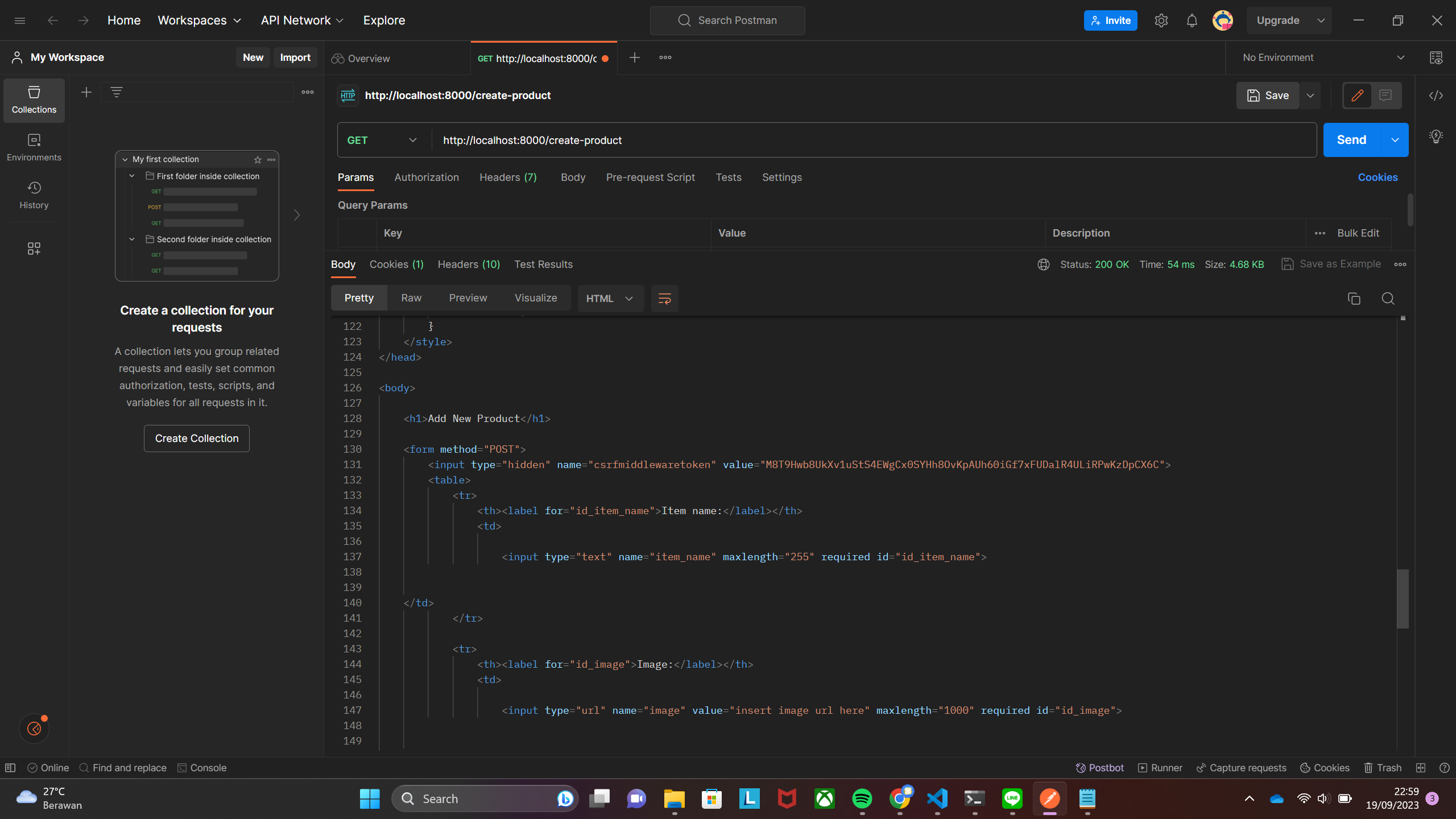Toggle the documentation edit pencil

[1357, 96]
